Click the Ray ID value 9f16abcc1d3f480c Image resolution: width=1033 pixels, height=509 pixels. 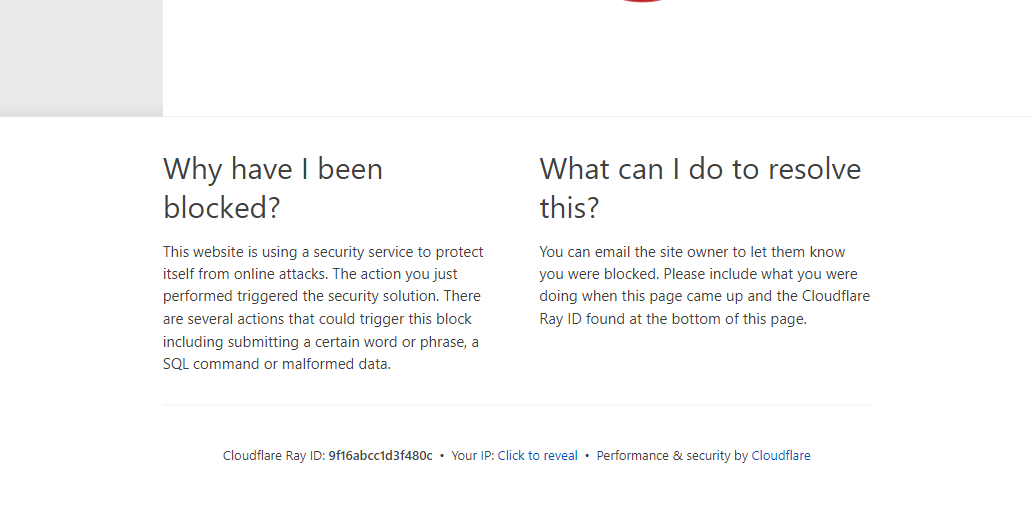(x=380, y=456)
